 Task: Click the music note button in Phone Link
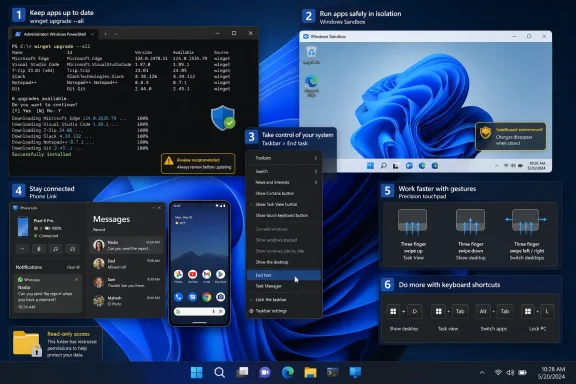[55, 249]
